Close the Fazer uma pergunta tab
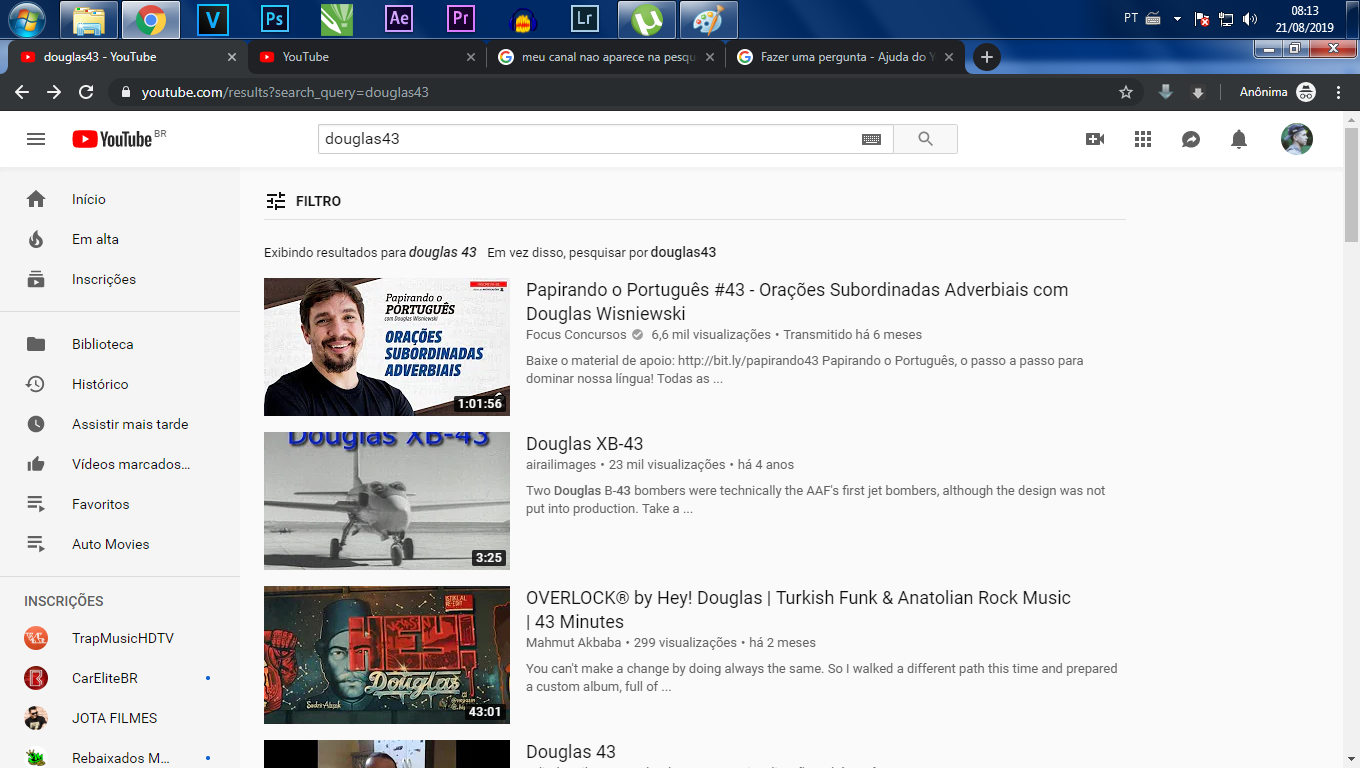Image resolution: width=1360 pixels, height=768 pixels. 949,57
